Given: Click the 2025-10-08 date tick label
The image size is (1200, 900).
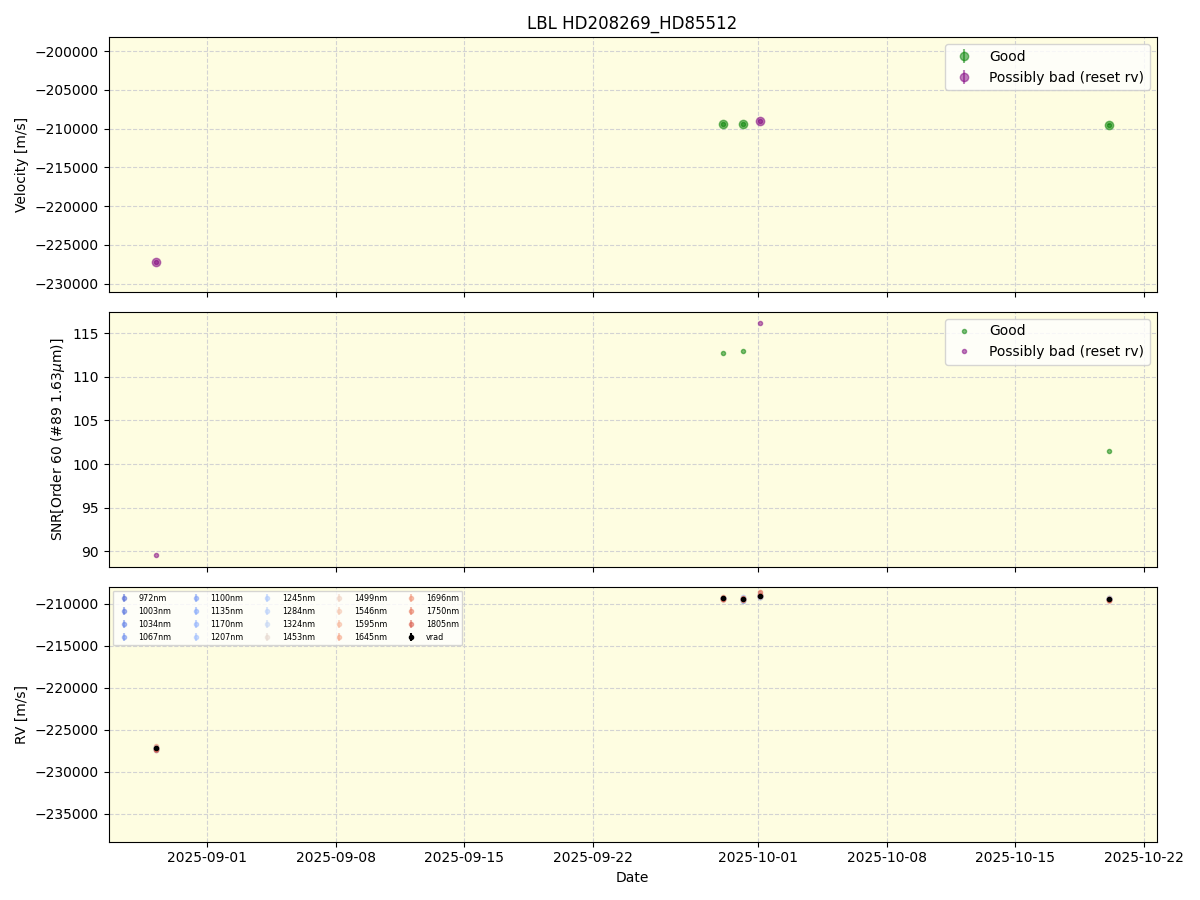Looking at the screenshot, I should [x=887, y=857].
